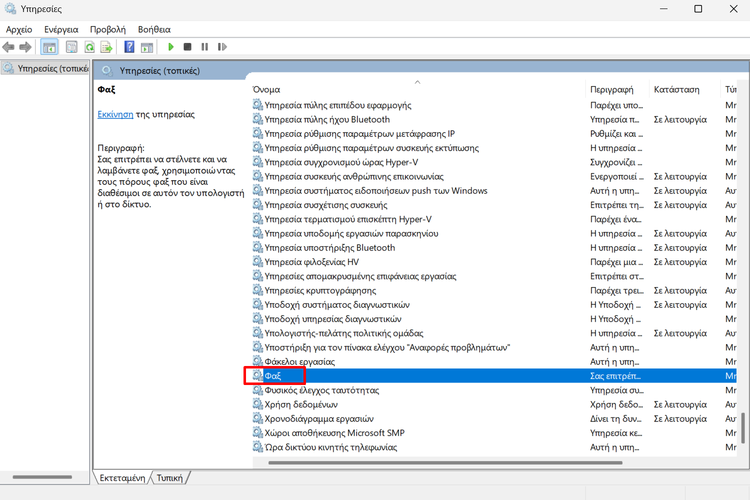The height and width of the screenshot is (500, 750).
Task: Click the Restart Service toolbar icon
Action: coord(221,47)
